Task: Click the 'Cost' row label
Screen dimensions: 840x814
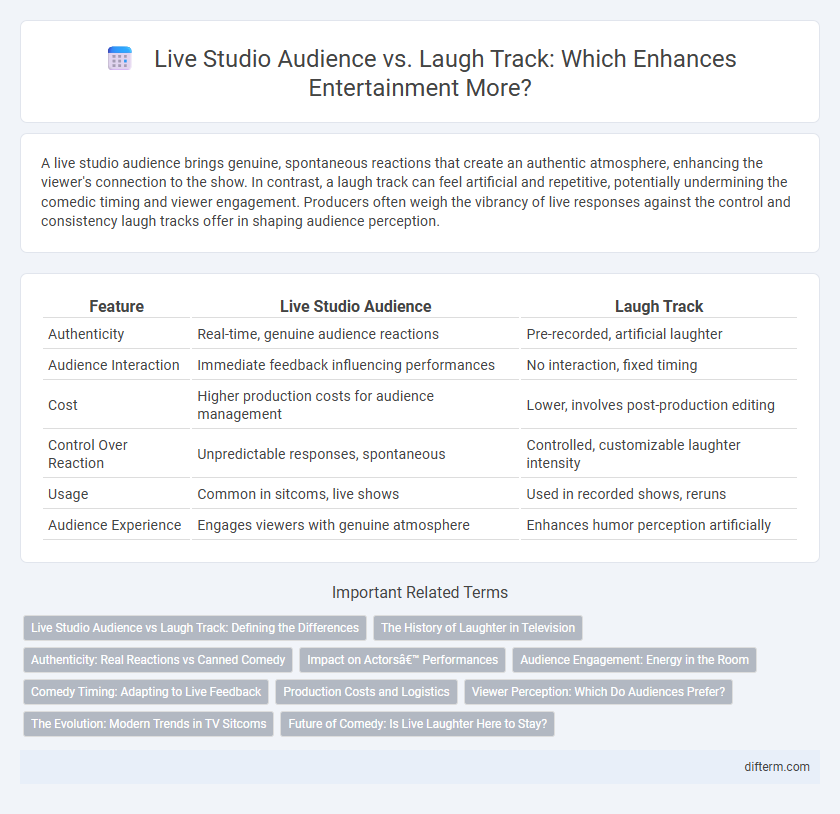Action: (x=63, y=405)
